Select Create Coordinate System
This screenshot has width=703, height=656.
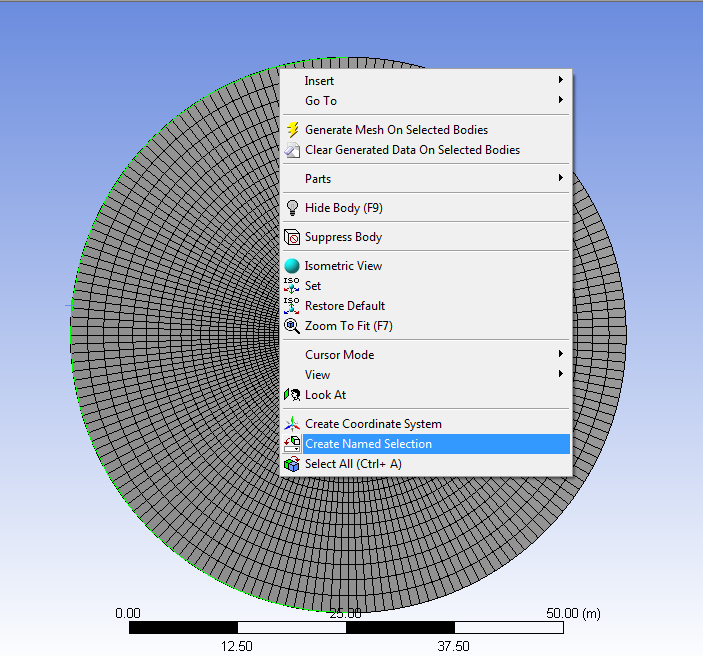coord(426,424)
